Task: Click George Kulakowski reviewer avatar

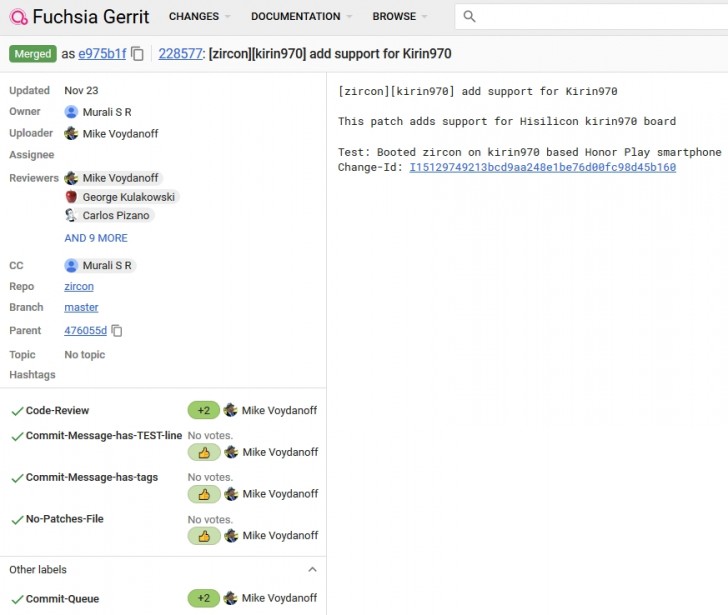Action: click(x=71, y=197)
